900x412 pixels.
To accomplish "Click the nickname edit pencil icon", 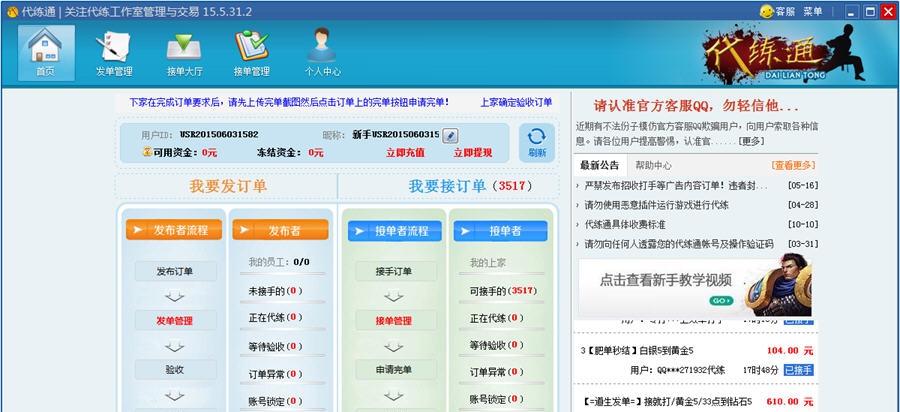I will coord(451,135).
